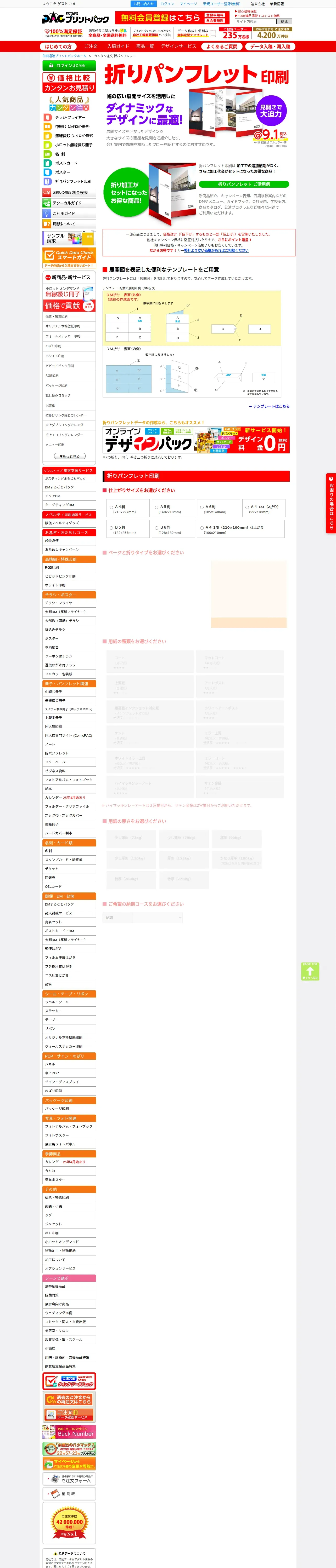This screenshot has width=336, height=1568.
Task: Open はじめての方 navigation tab
Action: click(x=58, y=46)
